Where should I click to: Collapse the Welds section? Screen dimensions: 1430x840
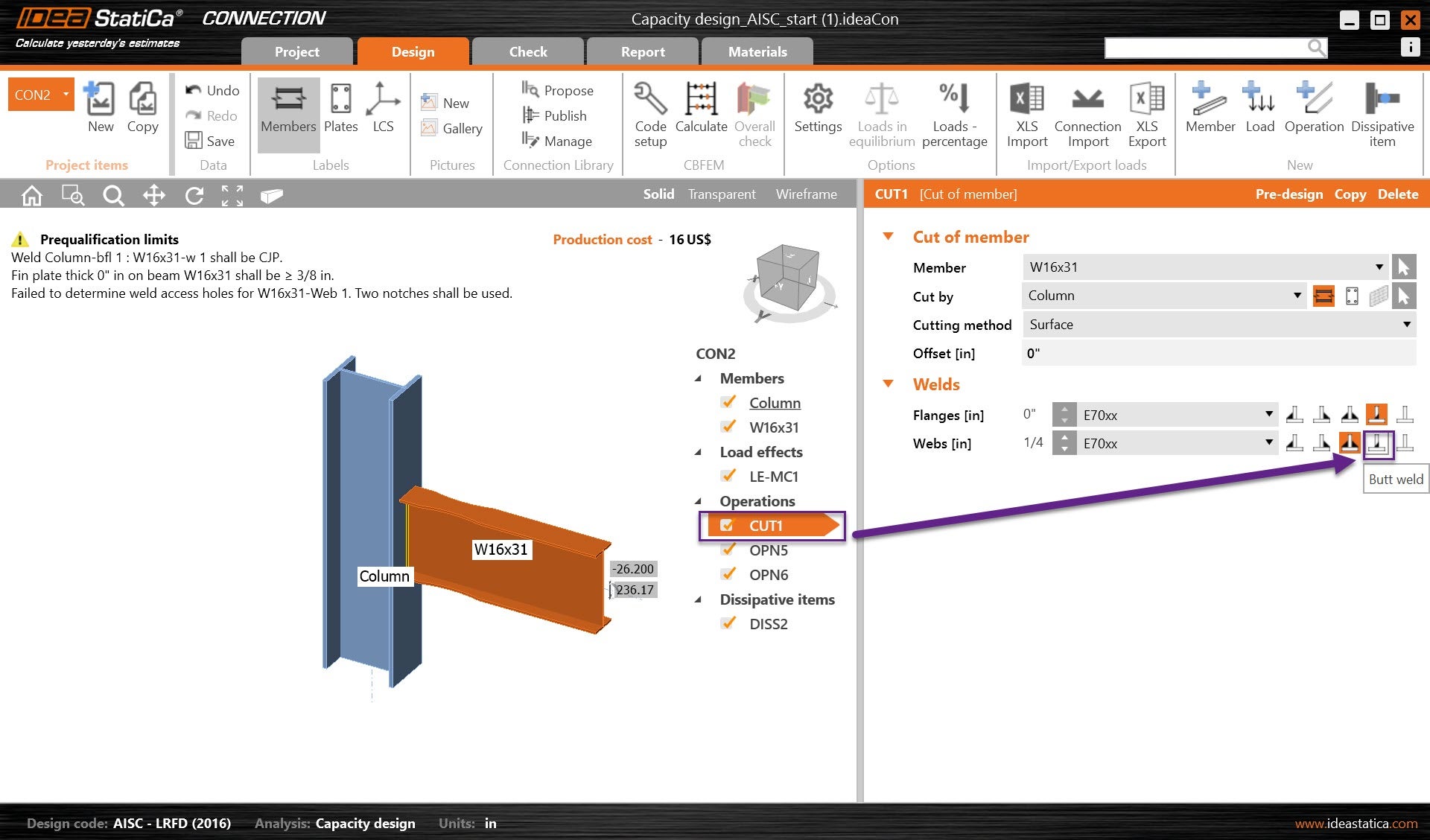click(x=888, y=384)
